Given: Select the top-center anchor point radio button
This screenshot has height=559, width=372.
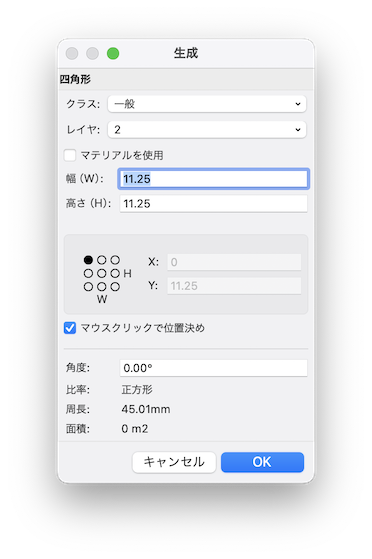Looking at the screenshot, I should tap(102, 260).
